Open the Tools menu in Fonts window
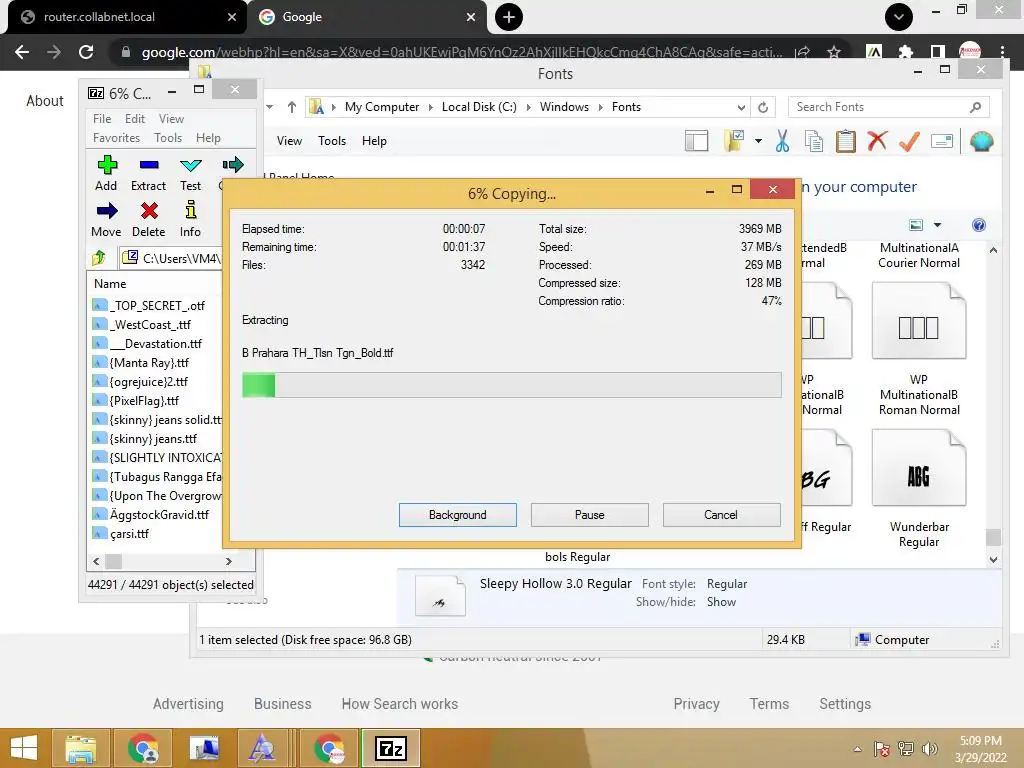 pyautogui.click(x=332, y=141)
